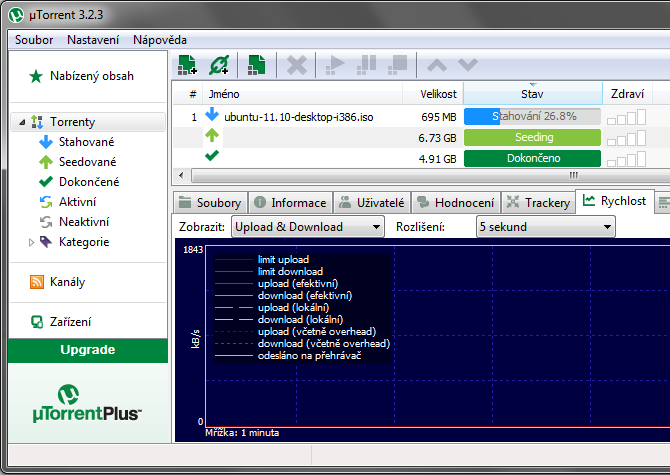
Task: Sort by the Velikost column header
Action: [433, 94]
